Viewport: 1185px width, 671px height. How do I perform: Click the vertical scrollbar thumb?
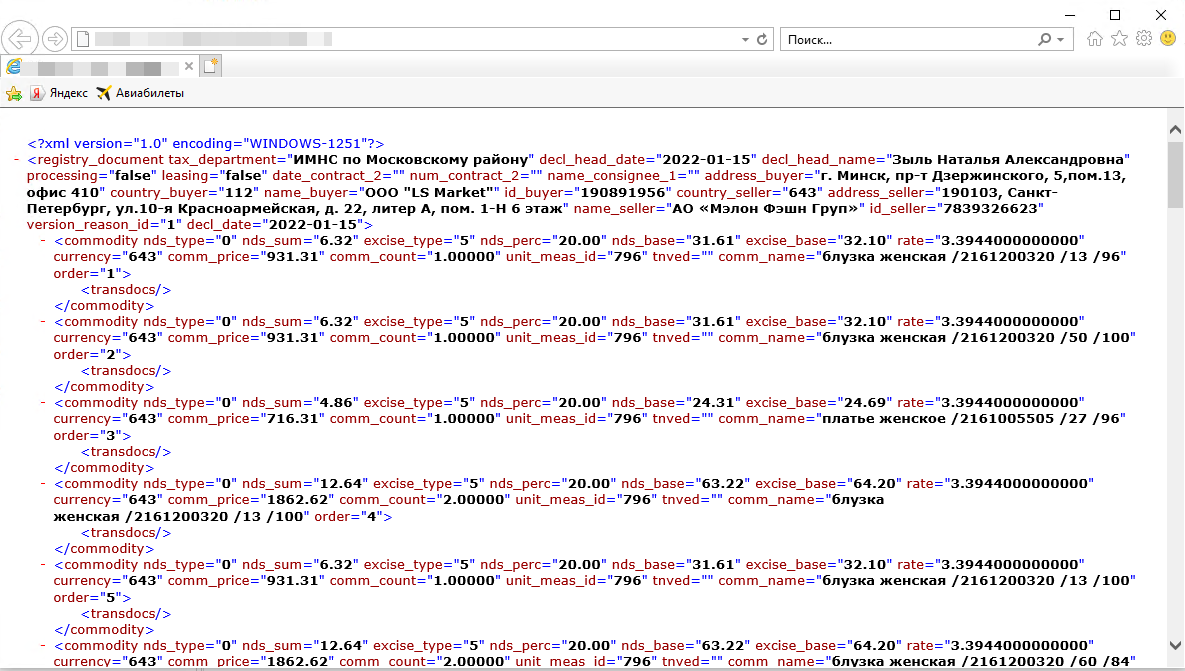tap(1175, 175)
